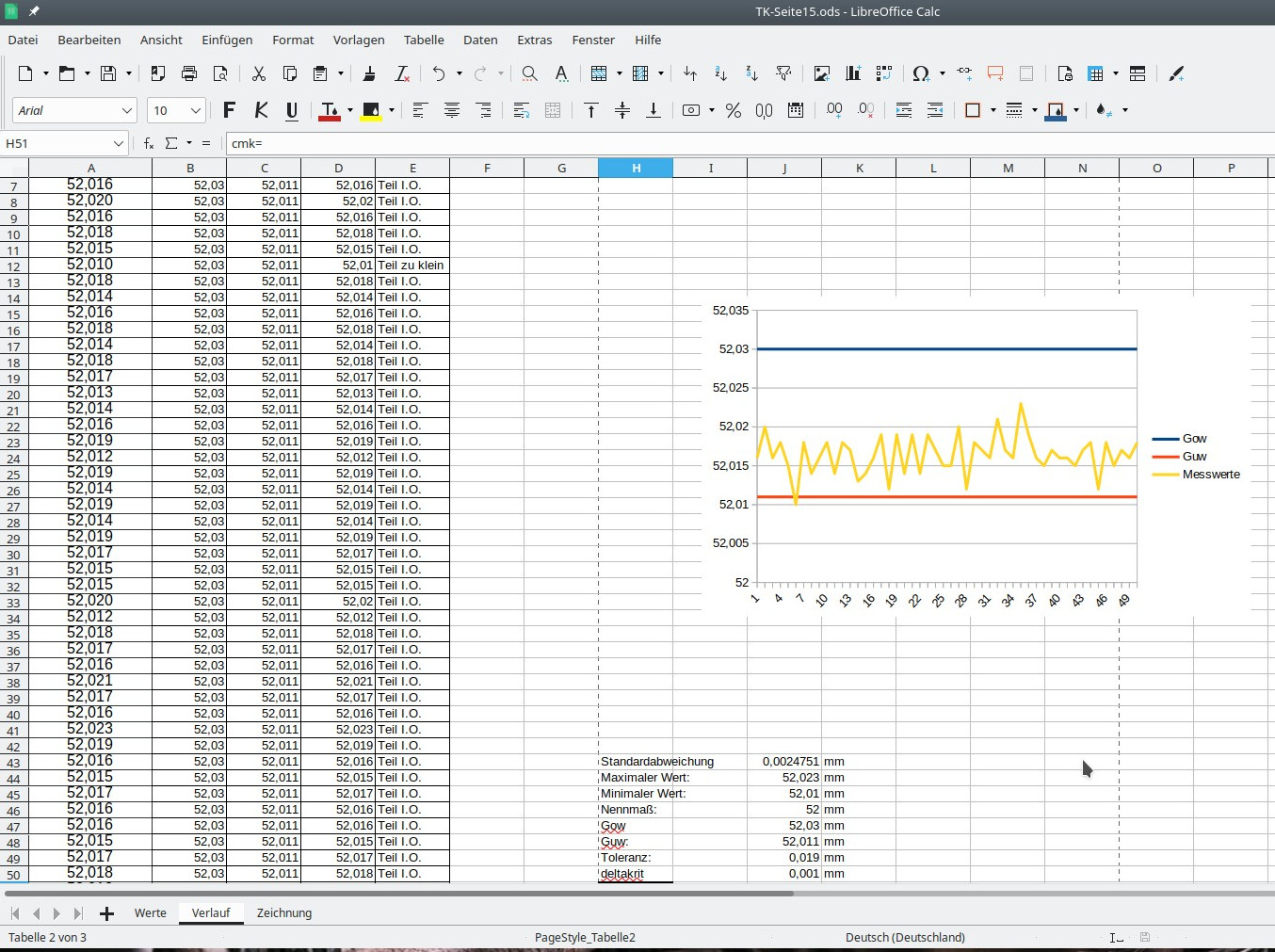Align cell content left
1275x952 pixels.
pyautogui.click(x=420, y=110)
